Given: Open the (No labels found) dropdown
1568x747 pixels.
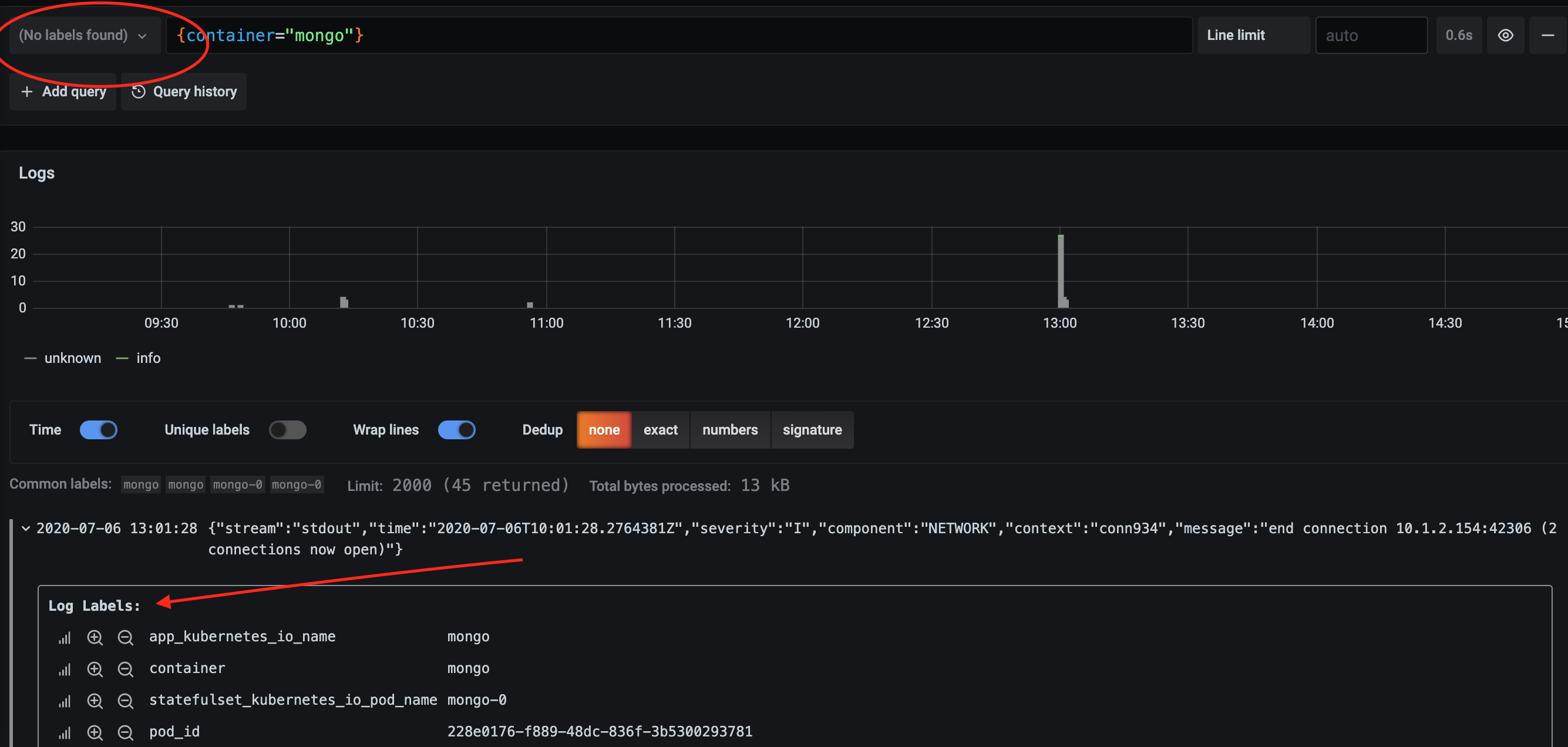Looking at the screenshot, I should pos(82,35).
